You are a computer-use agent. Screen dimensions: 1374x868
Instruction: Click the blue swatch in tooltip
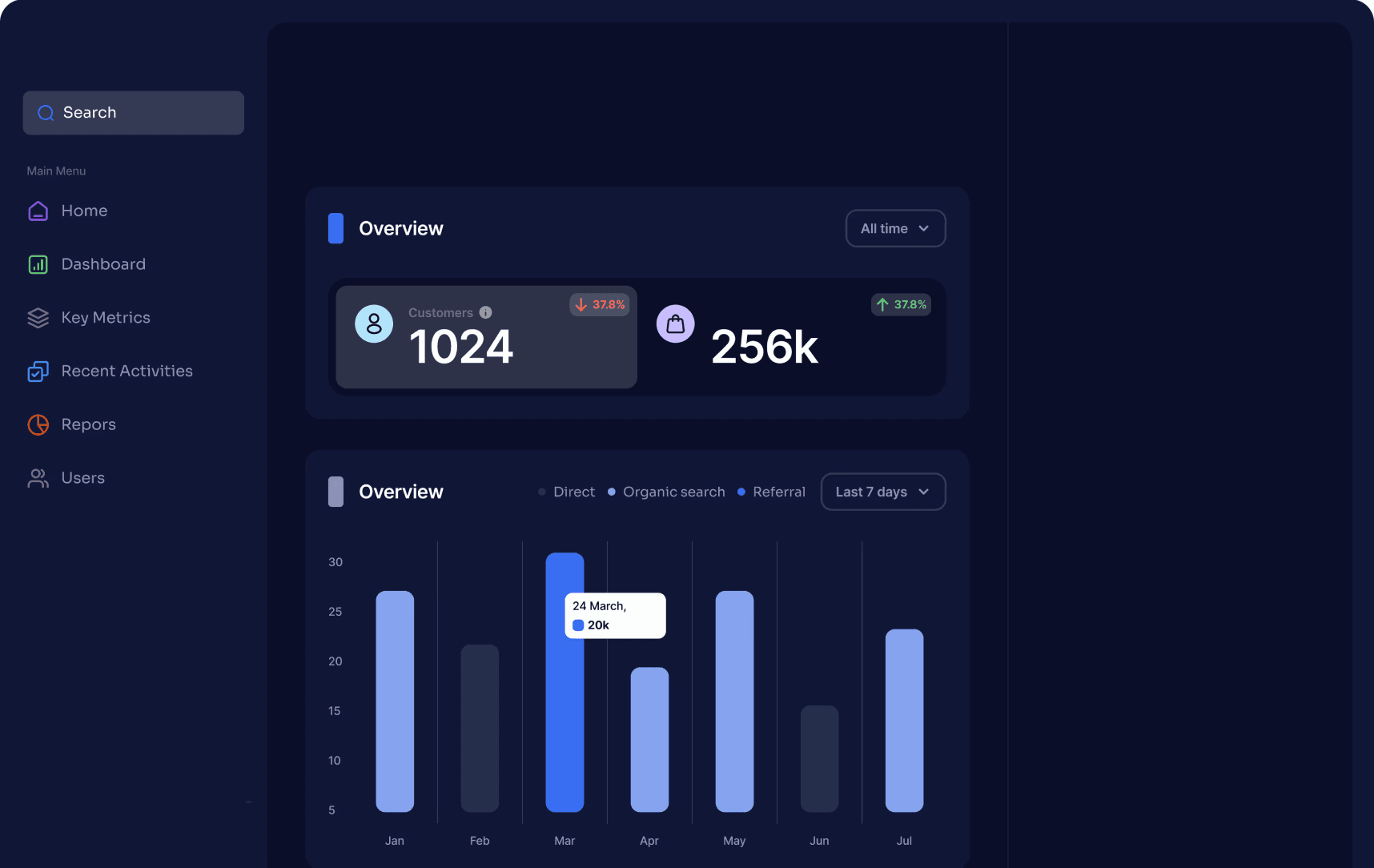(578, 625)
